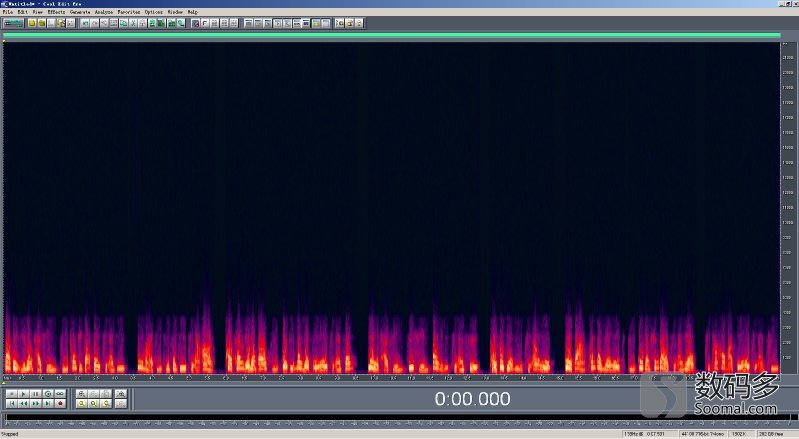
Task: Click the second yellow magnifier zoom icon
Action: coord(94,403)
